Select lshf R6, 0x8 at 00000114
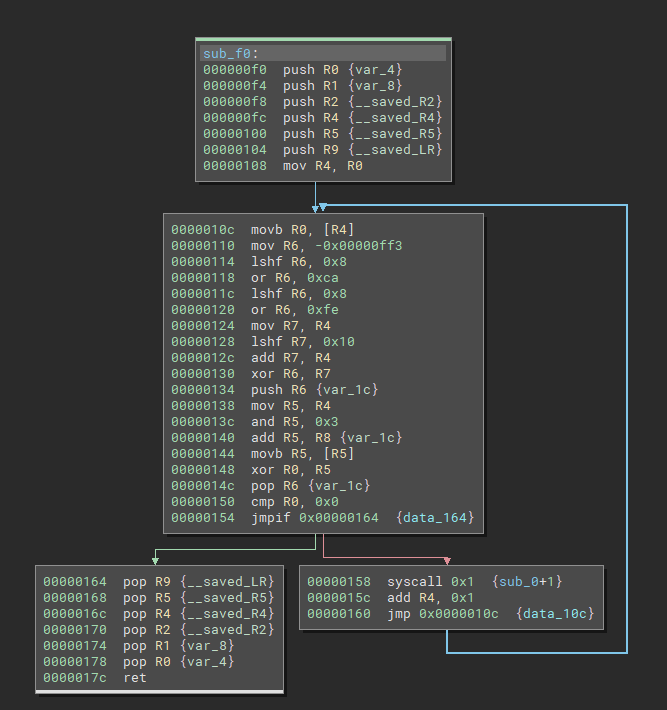 coord(259,262)
